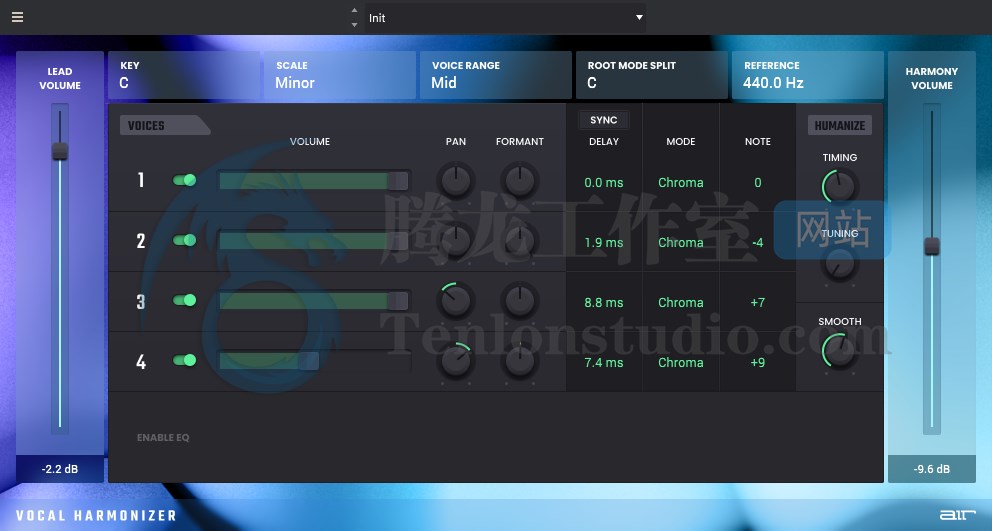Click the VOICES tab header
Screen dimensions: 992x531
(x=164, y=125)
